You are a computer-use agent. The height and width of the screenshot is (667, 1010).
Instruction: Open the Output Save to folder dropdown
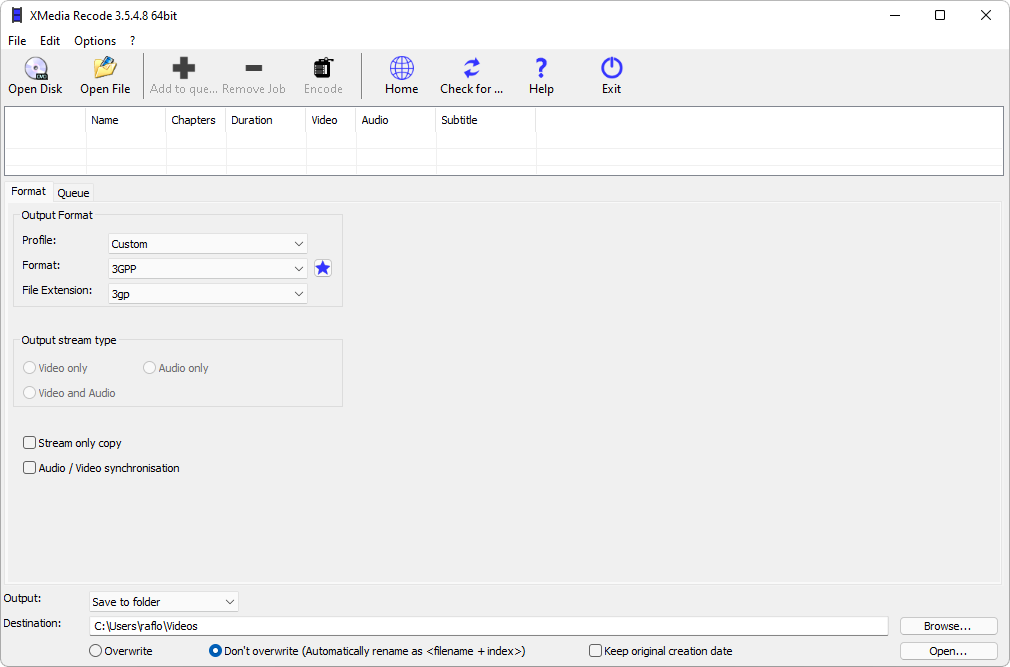point(164,602)
